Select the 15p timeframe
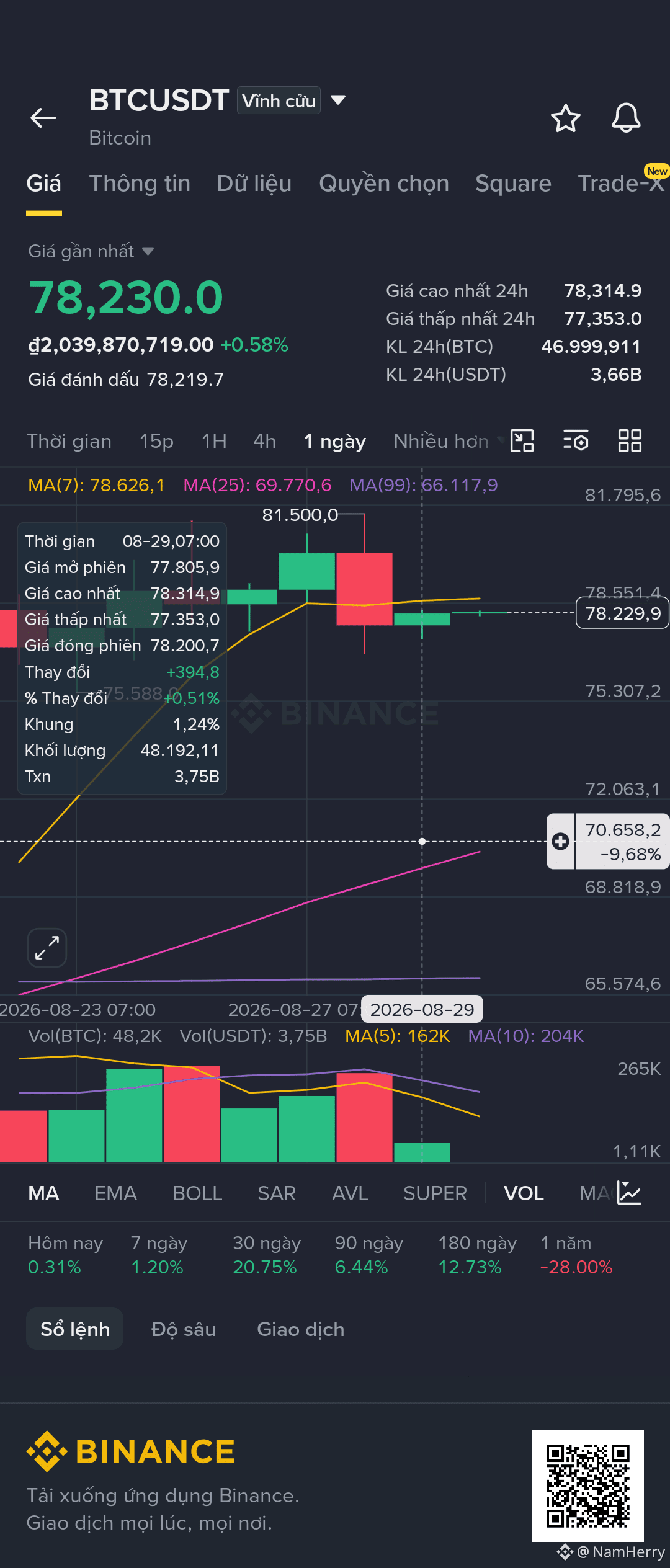 (x=156, y=441)
